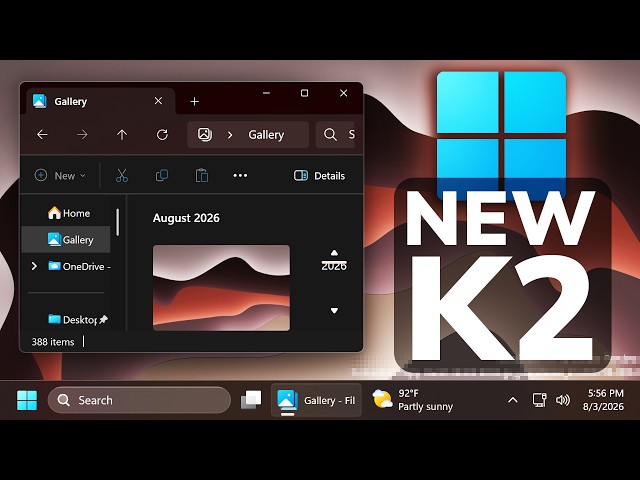Screen dimensions: 640x480
Task: Select Gallery in the address bar
Action: pyautogui.click(x=266, y=135)
